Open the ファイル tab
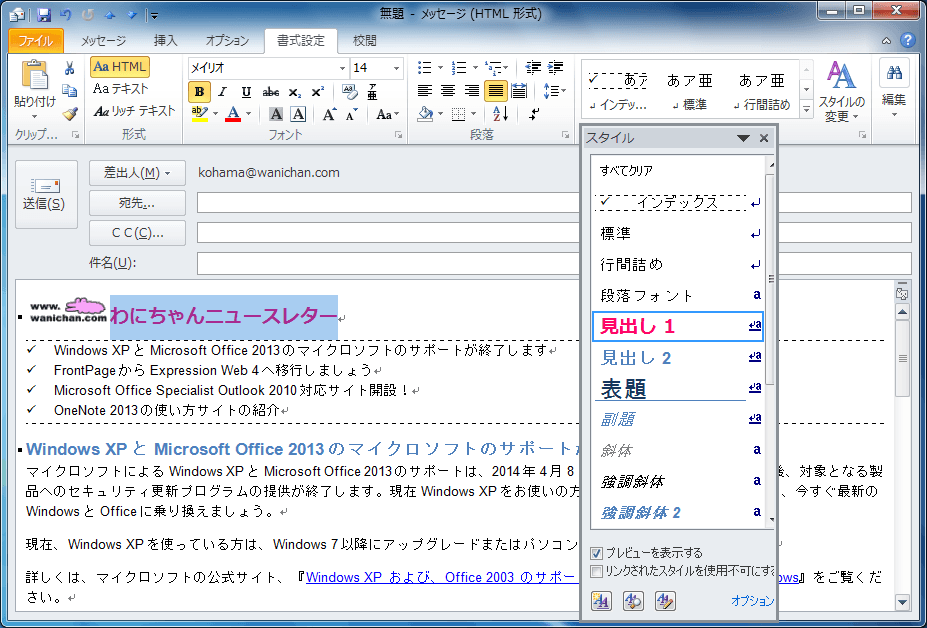Screen dimensions: 927x628 coord(36,41)
